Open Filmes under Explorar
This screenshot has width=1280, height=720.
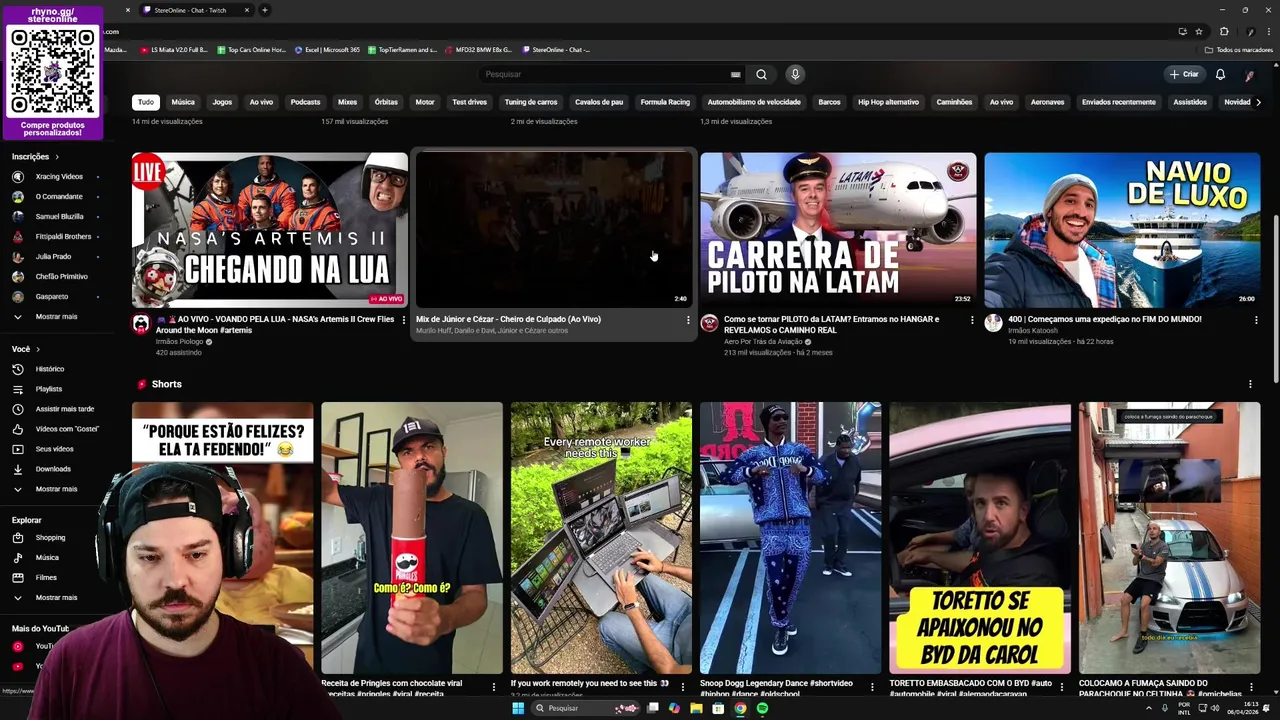pyautogui.click(x=46, y=577)
